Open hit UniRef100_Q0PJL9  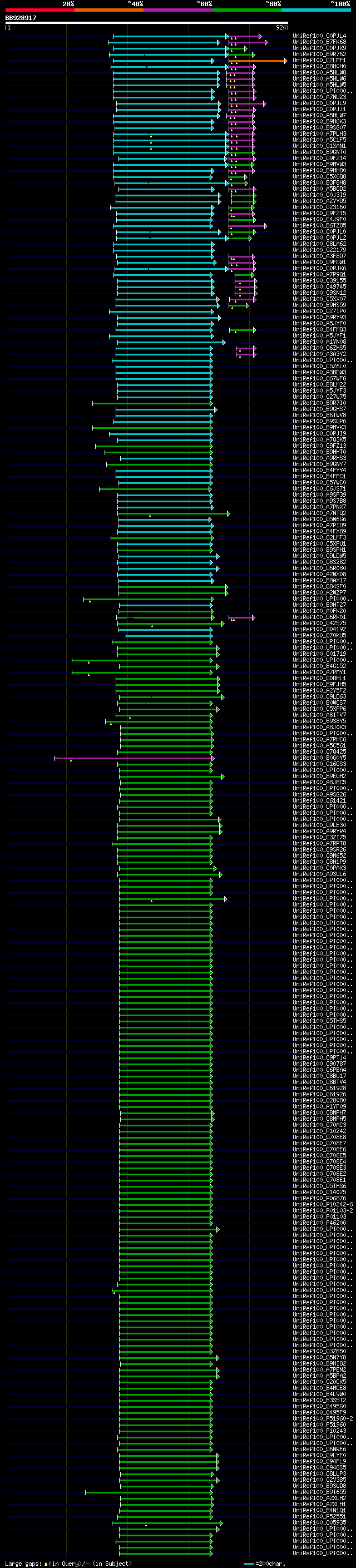319,103
